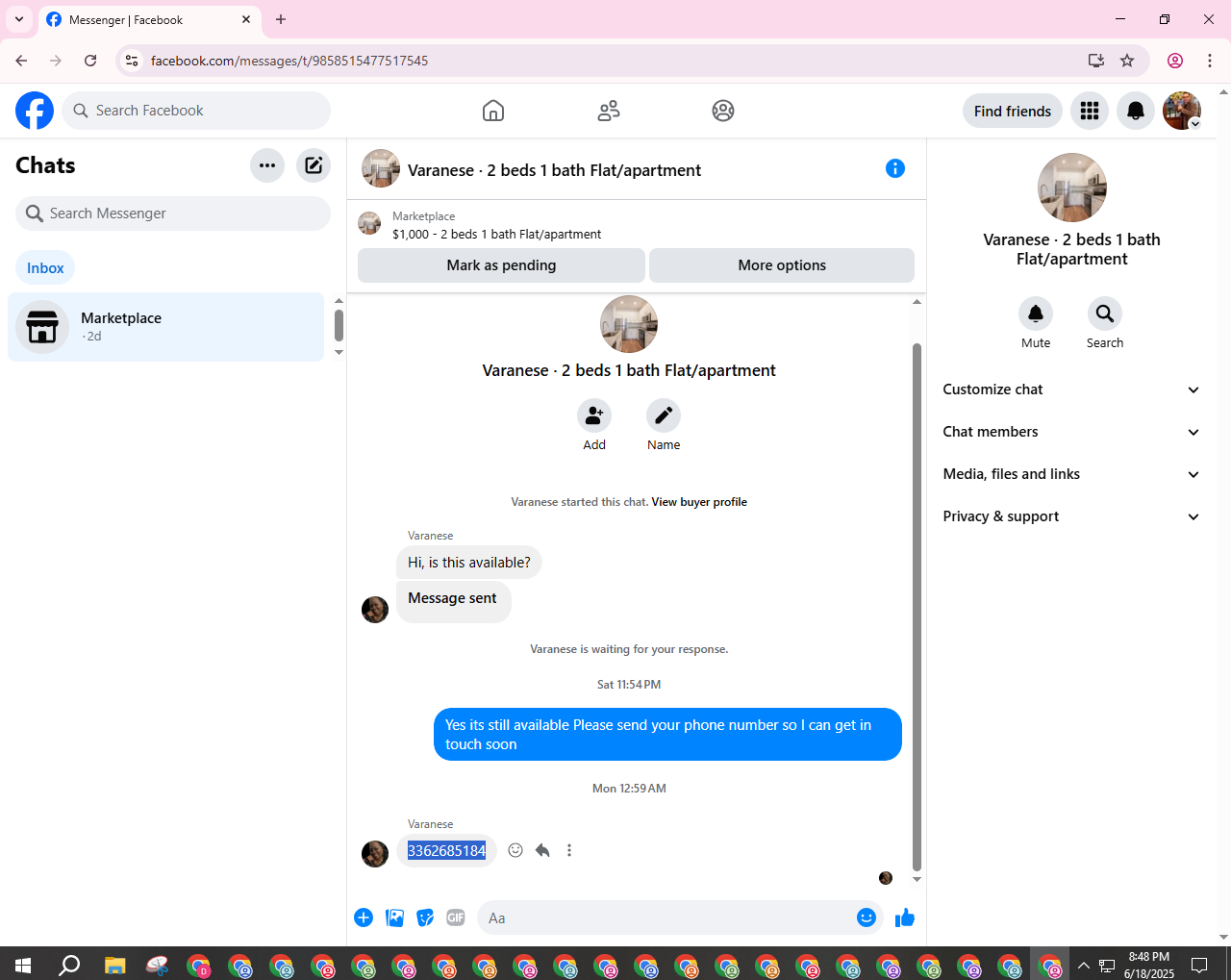The image size is (1231, 980).
Task: Open the account profile picture menu
Action: click(x=1182, y=111)
